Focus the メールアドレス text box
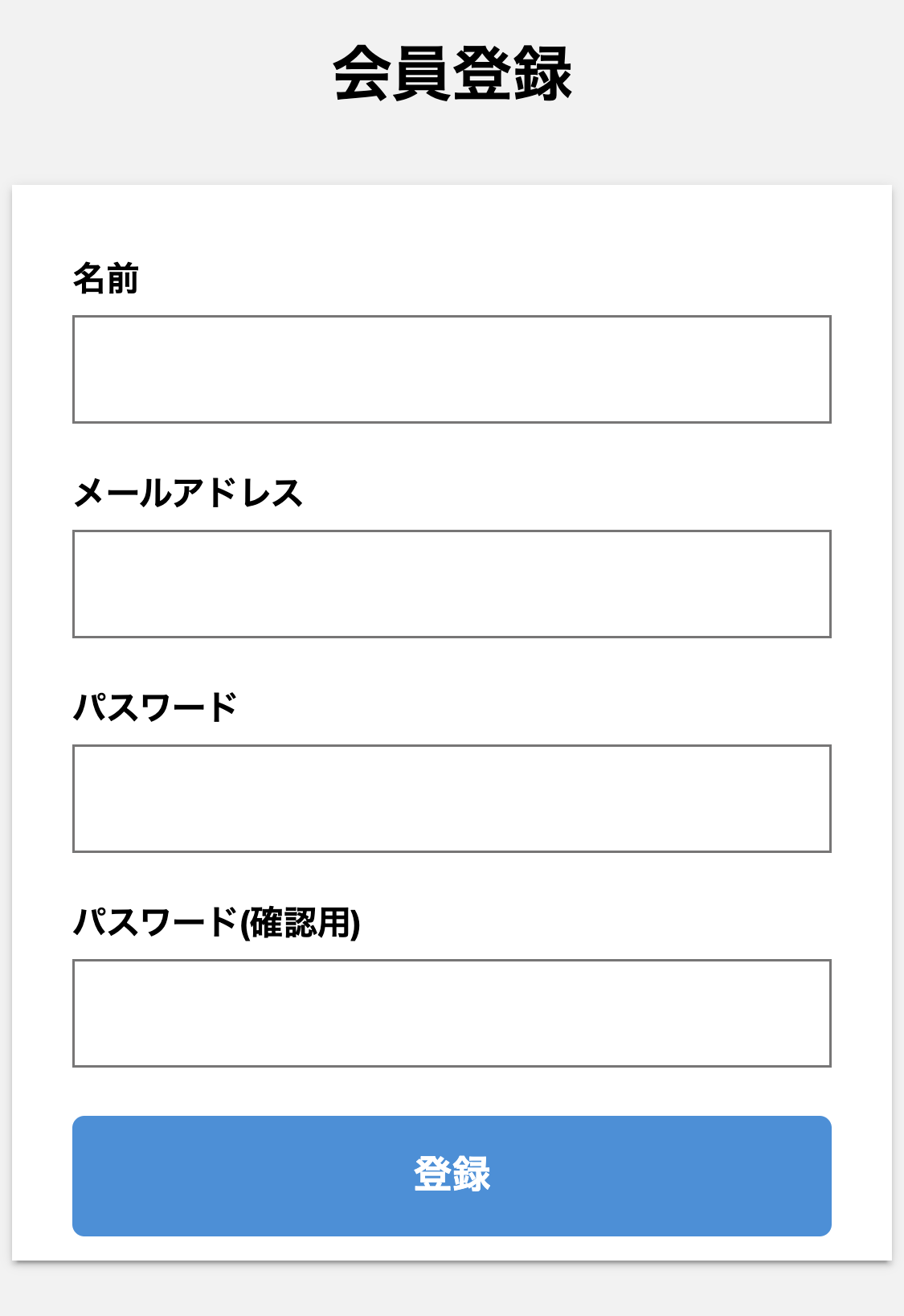The image size is (904, 1316). [x=452, y=584]
